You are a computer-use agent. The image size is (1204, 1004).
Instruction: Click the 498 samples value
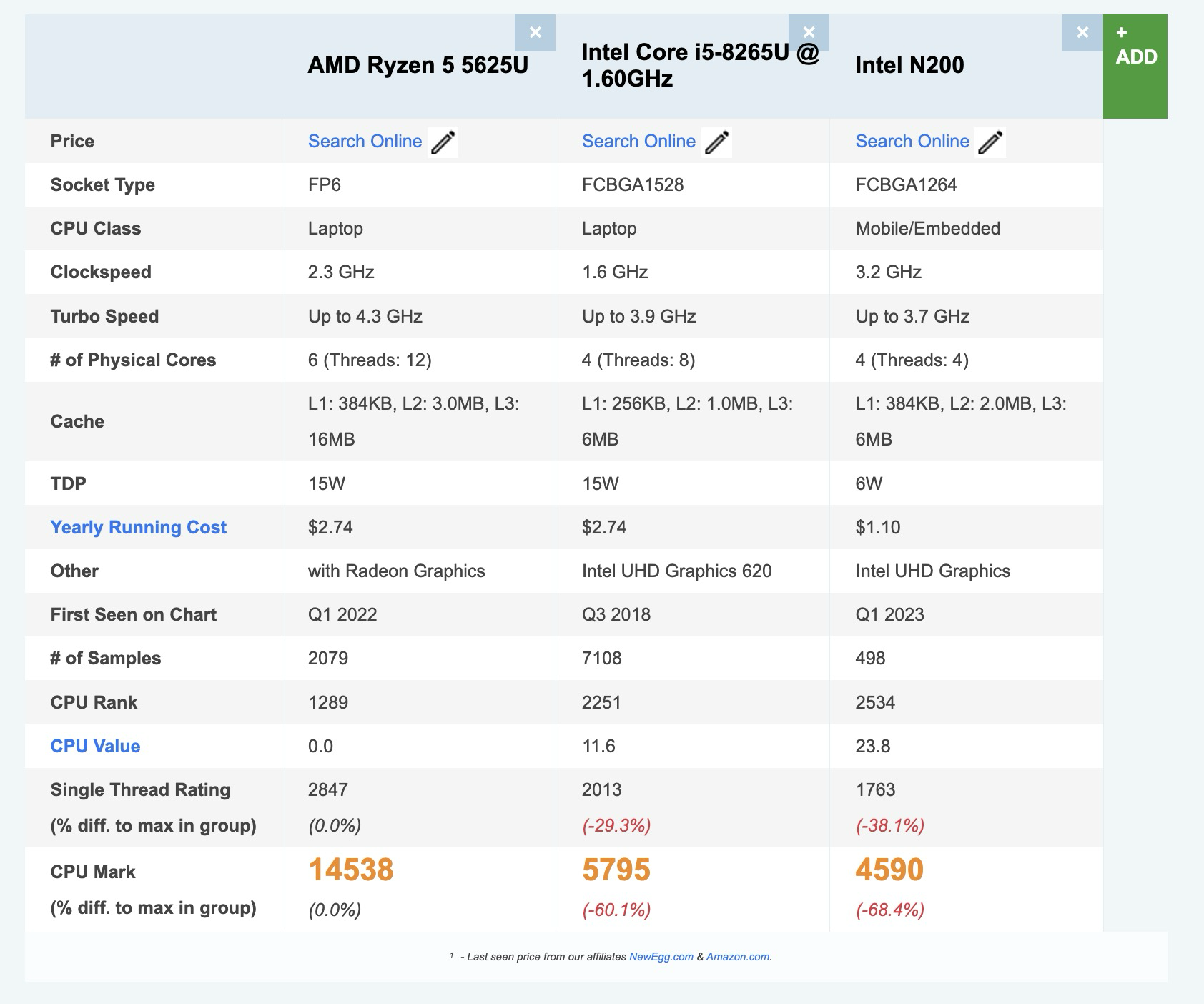tap(870, 658)
